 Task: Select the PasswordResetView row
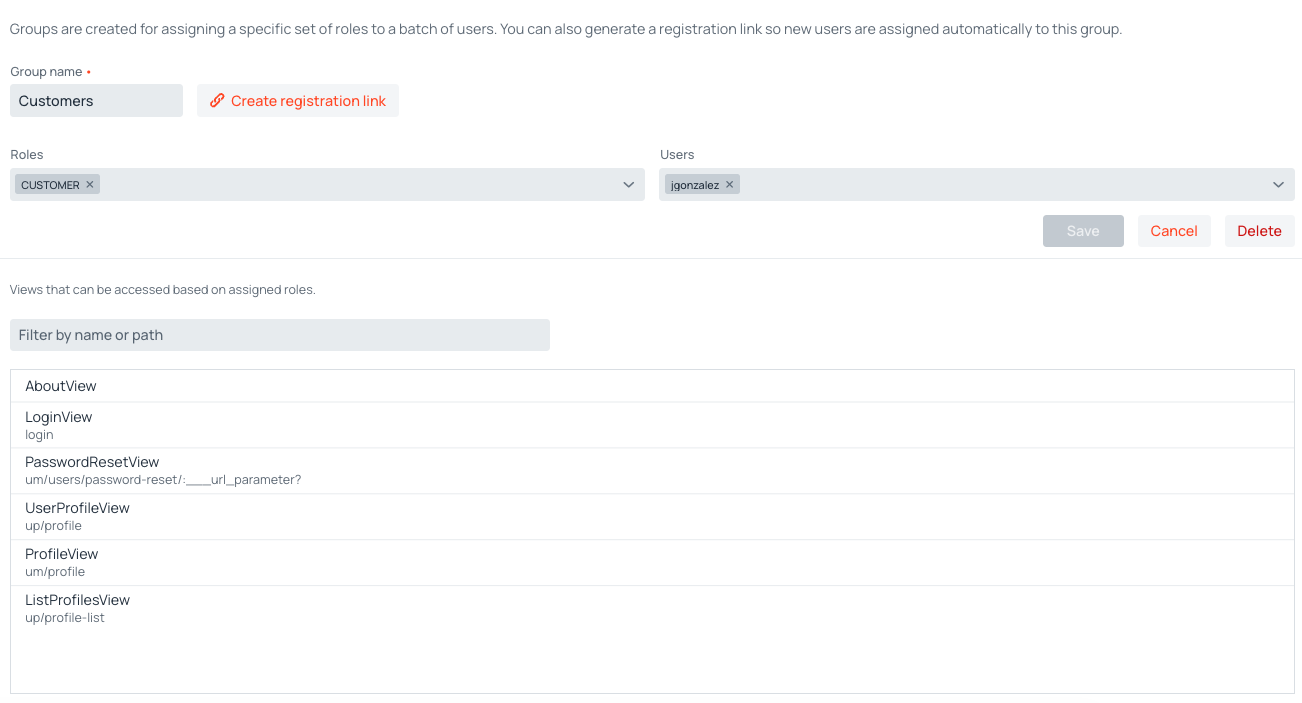pos(652,471)
